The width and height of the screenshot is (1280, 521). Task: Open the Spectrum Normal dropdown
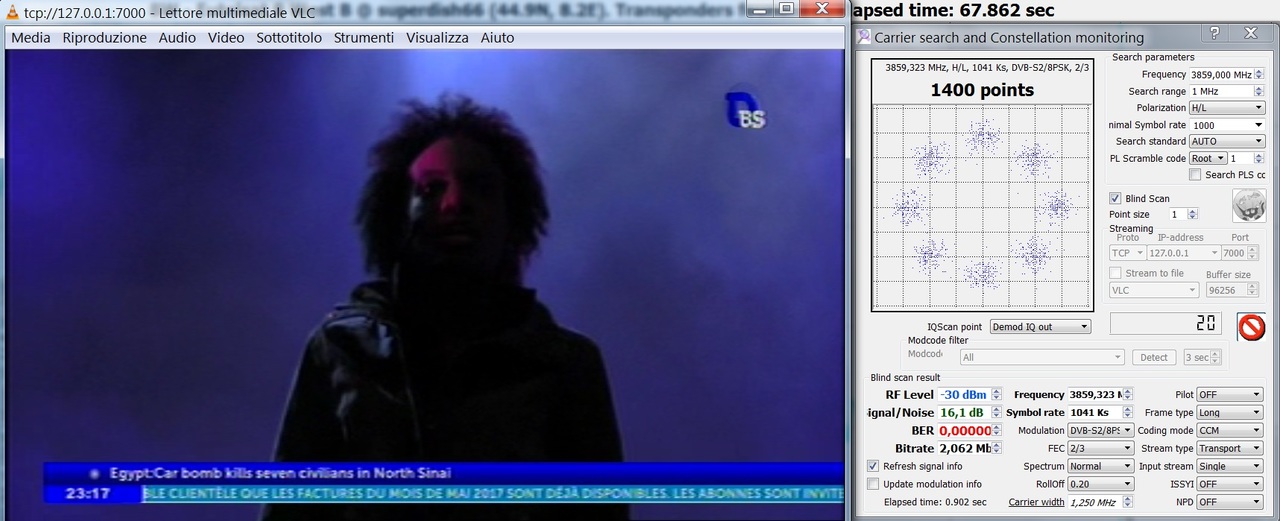click(1100, 466)
